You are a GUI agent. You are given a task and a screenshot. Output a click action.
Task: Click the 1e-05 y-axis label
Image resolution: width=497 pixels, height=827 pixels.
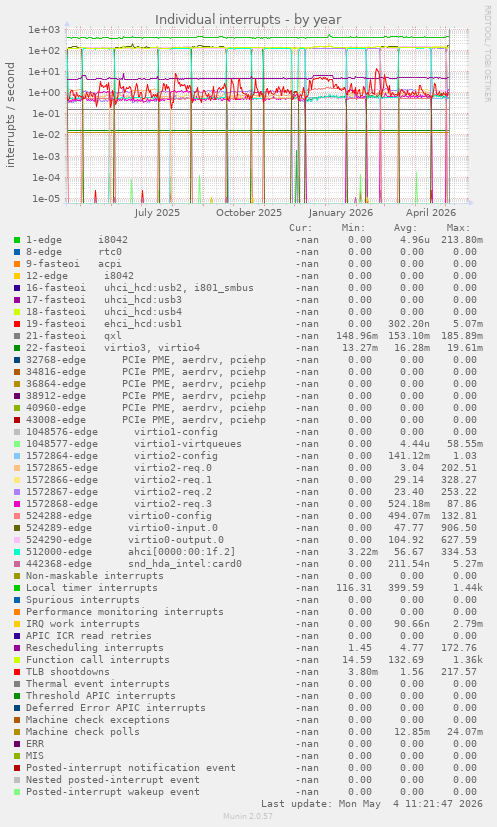(46, 199)
